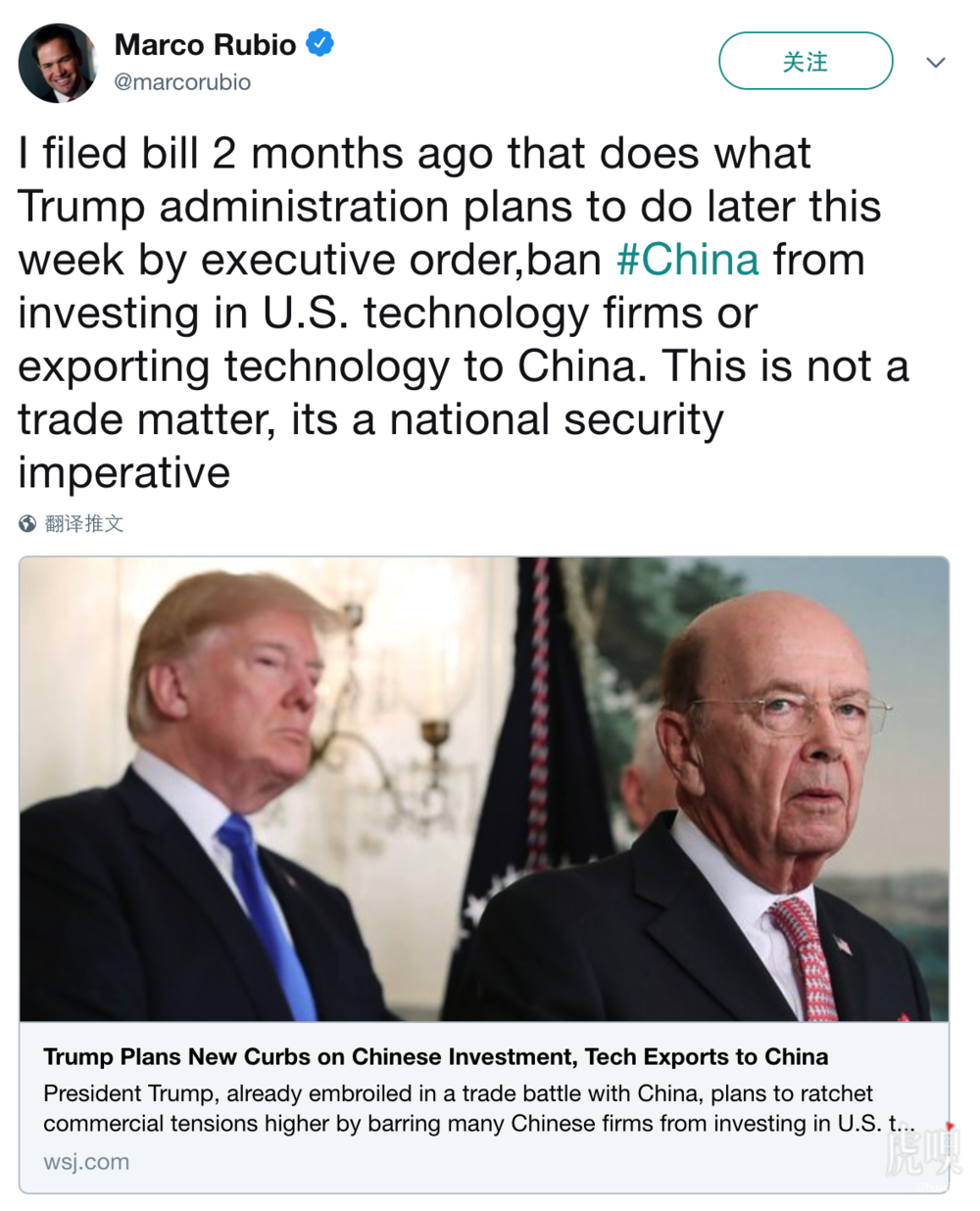The image size is (980, 1211).
Task: Expand the tweet options chevron menu
Action: click(x=936, y=62)
